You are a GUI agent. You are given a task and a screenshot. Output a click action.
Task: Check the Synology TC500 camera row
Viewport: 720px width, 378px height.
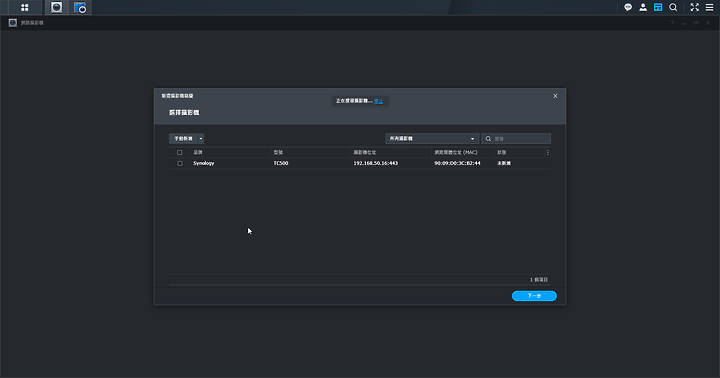180,164
